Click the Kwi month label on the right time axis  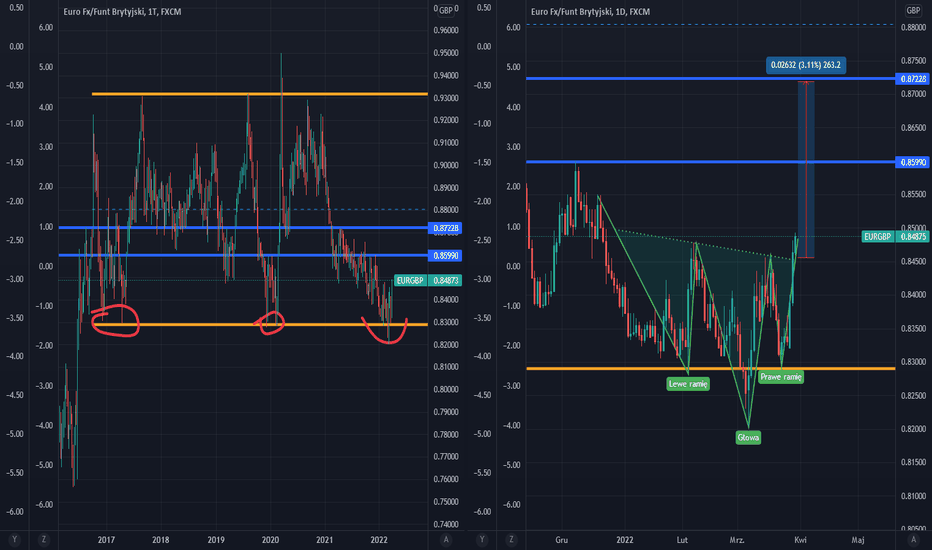point(801,540)
